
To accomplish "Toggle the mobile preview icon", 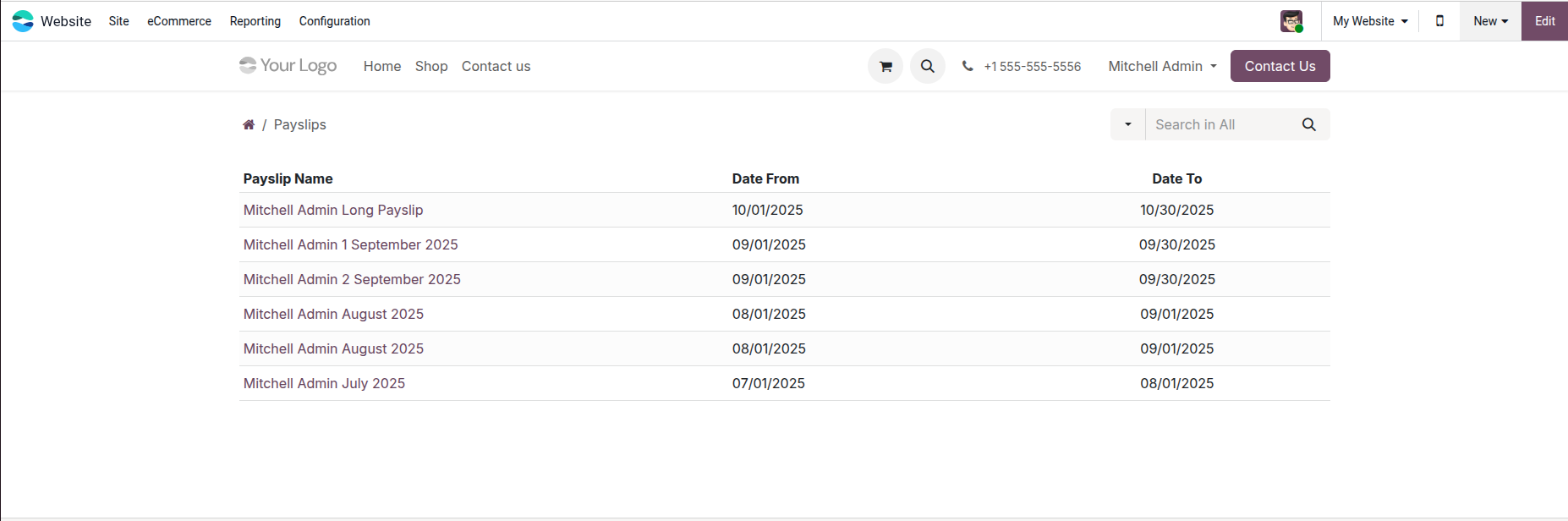I will point(1439,21).
